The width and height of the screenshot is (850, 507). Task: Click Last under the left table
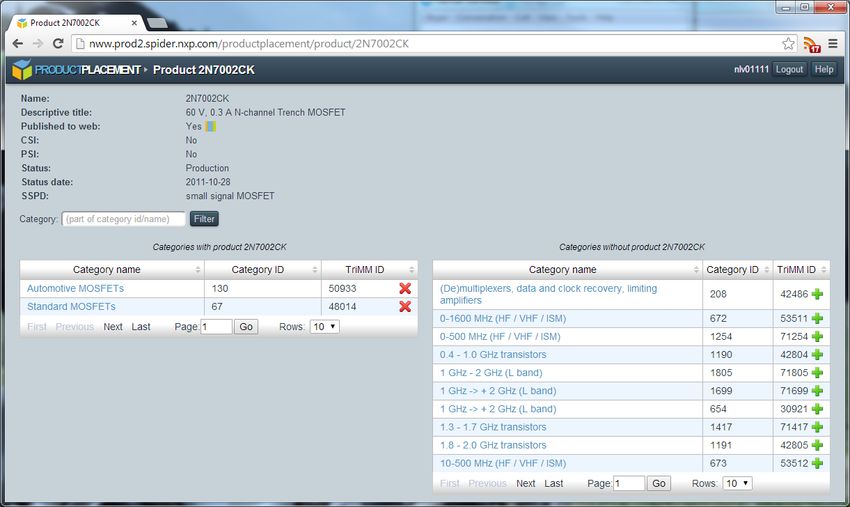coord(141,326)
